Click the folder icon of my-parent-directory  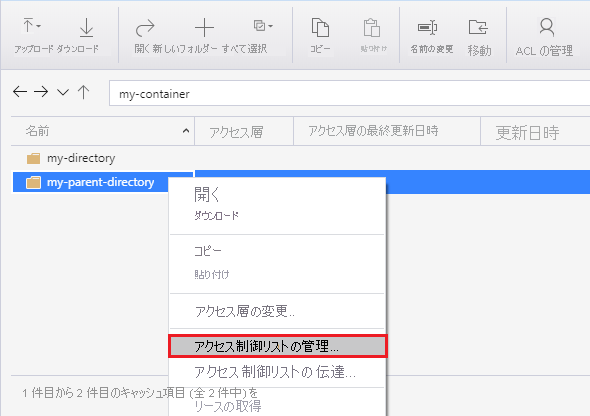point(33,183)
